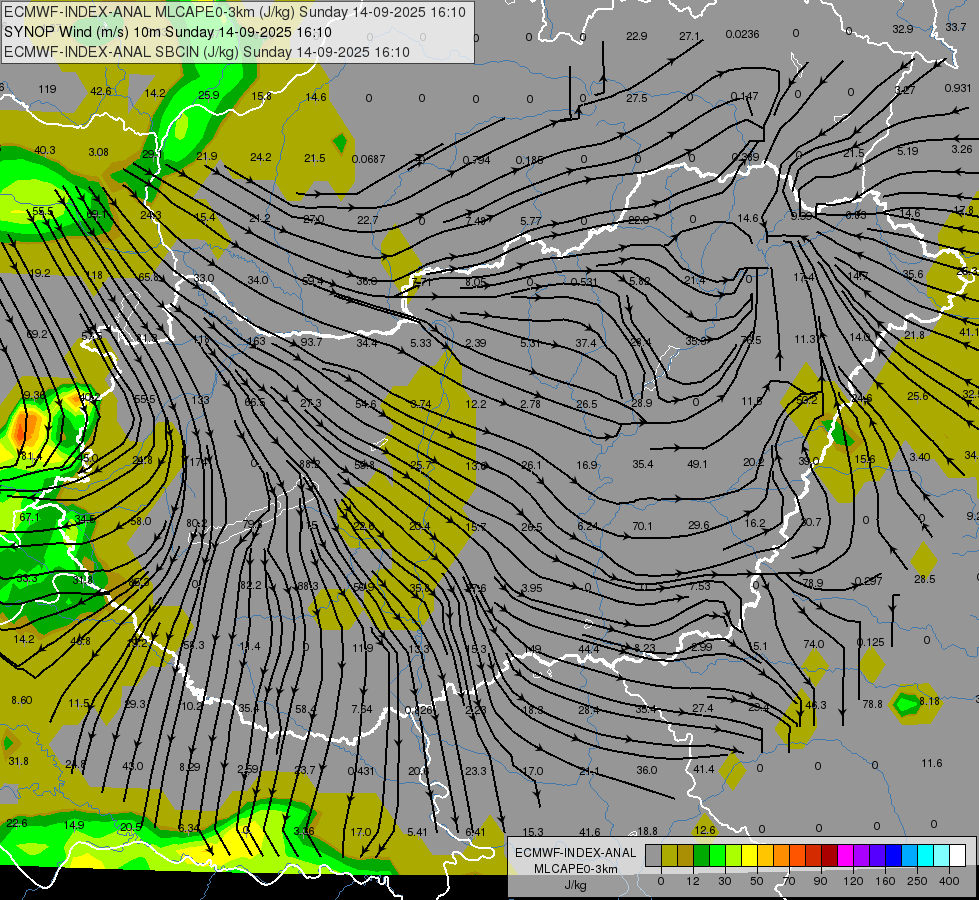Click legend scale value 12

click(693, 881)
